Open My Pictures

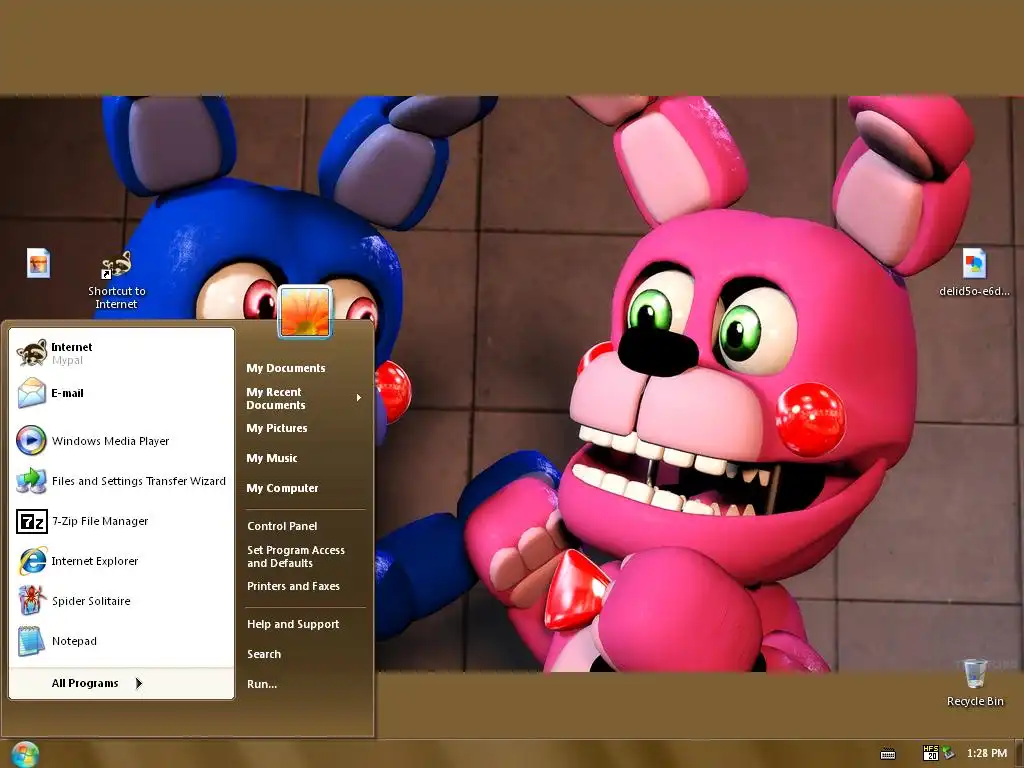pos(277,428)
